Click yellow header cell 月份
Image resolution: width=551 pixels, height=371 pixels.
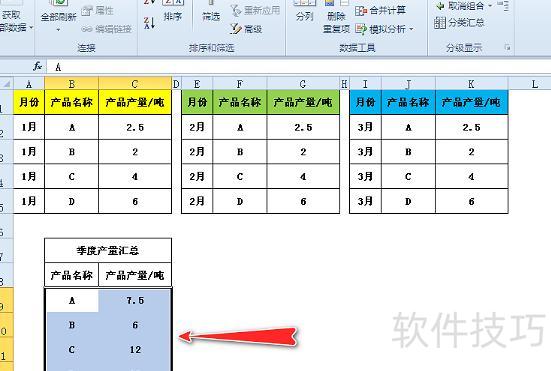[29, 102]
